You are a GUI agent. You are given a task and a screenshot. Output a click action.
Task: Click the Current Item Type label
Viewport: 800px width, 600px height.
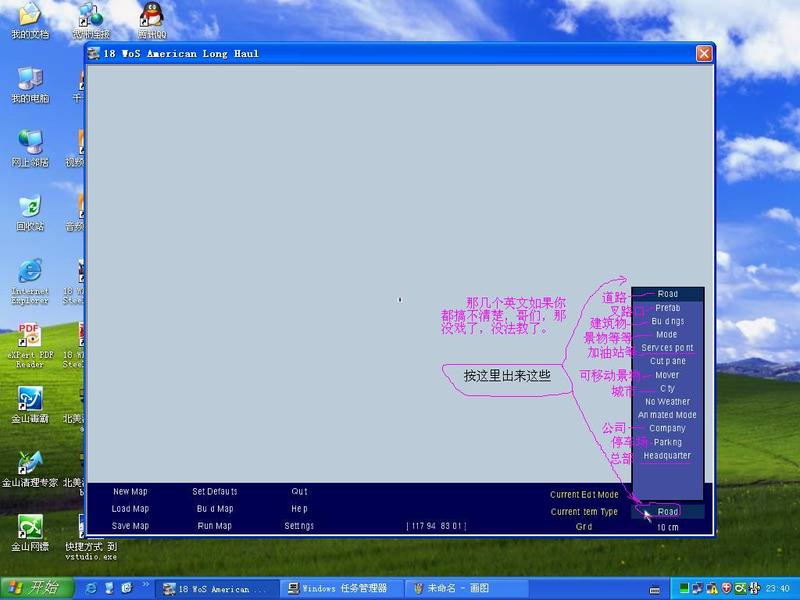(584, 512)
